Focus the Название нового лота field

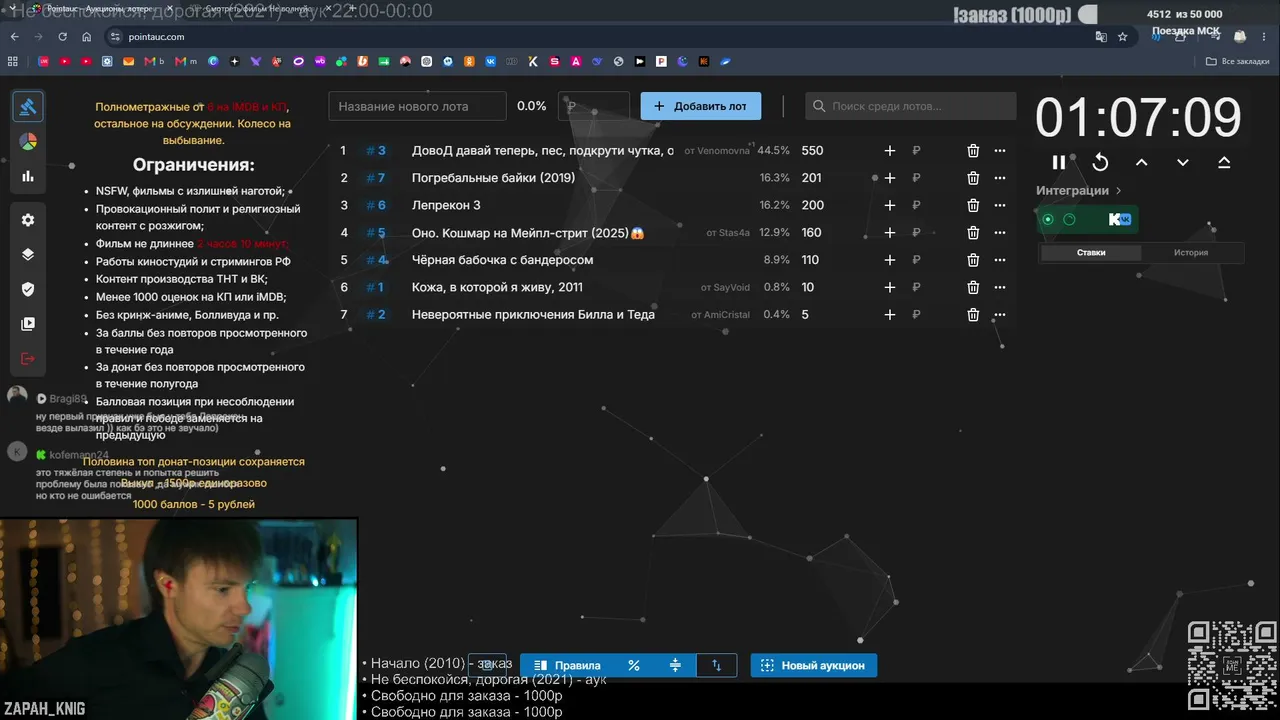tap(418, 106)
